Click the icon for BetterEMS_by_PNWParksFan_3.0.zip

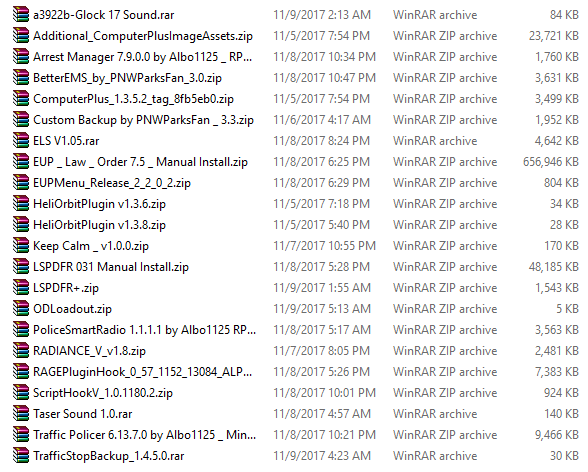pos(21,78)
